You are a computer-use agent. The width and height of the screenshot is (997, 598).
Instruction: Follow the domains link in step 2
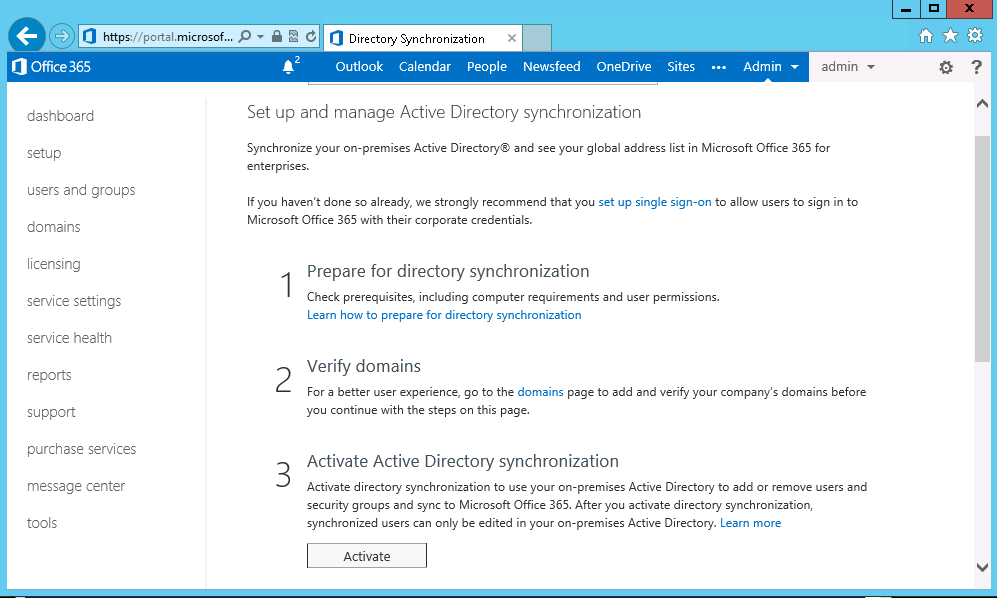540,392
